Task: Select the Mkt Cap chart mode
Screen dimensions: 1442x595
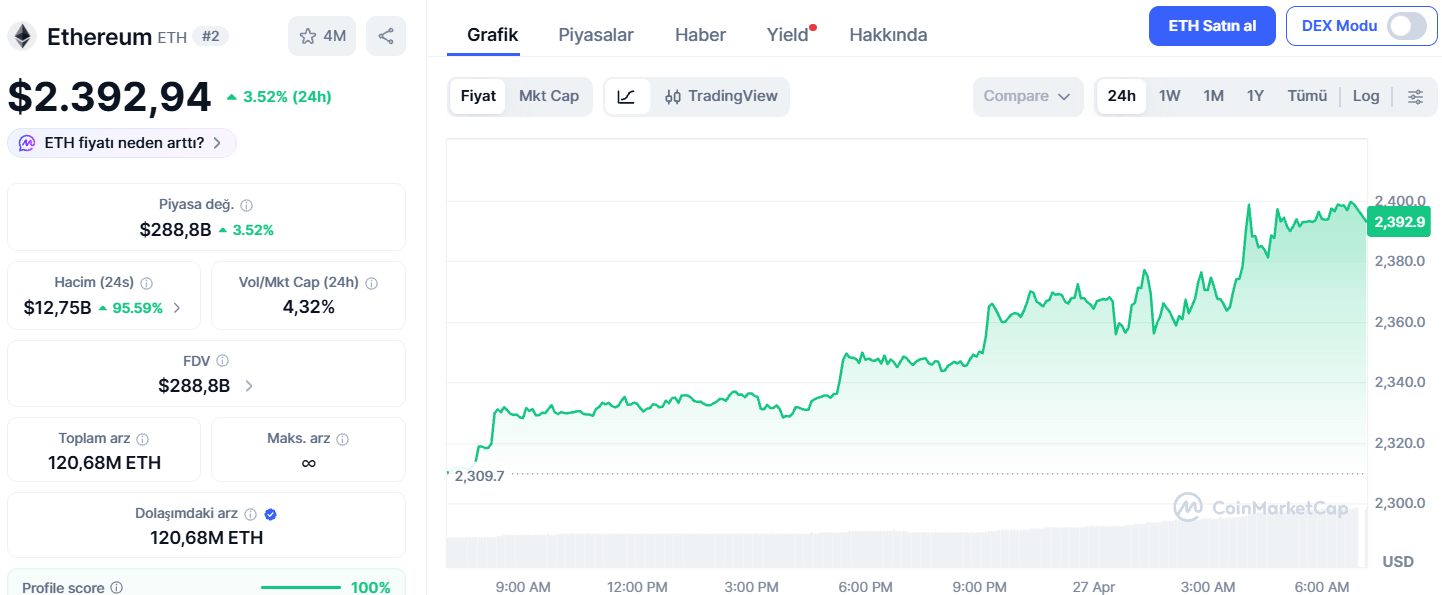Action: [549, 97]
